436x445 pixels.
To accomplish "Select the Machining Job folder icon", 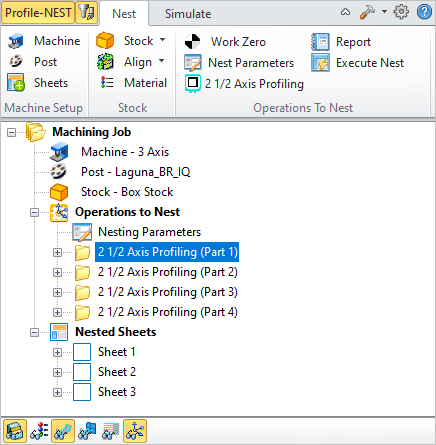I will pos(36,132).
